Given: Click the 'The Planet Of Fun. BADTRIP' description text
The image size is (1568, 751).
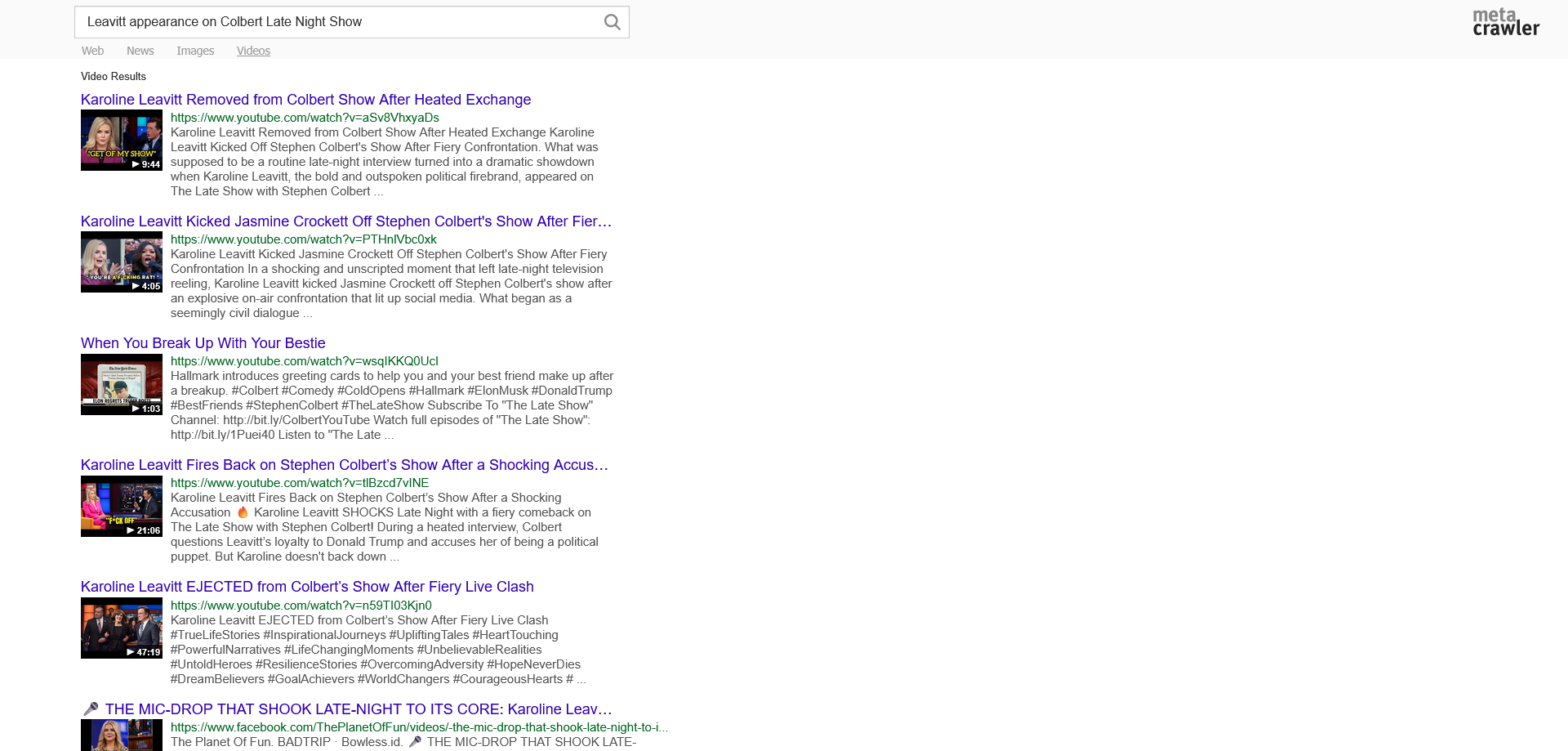Looking at the screenshot, I should (403, 742).
